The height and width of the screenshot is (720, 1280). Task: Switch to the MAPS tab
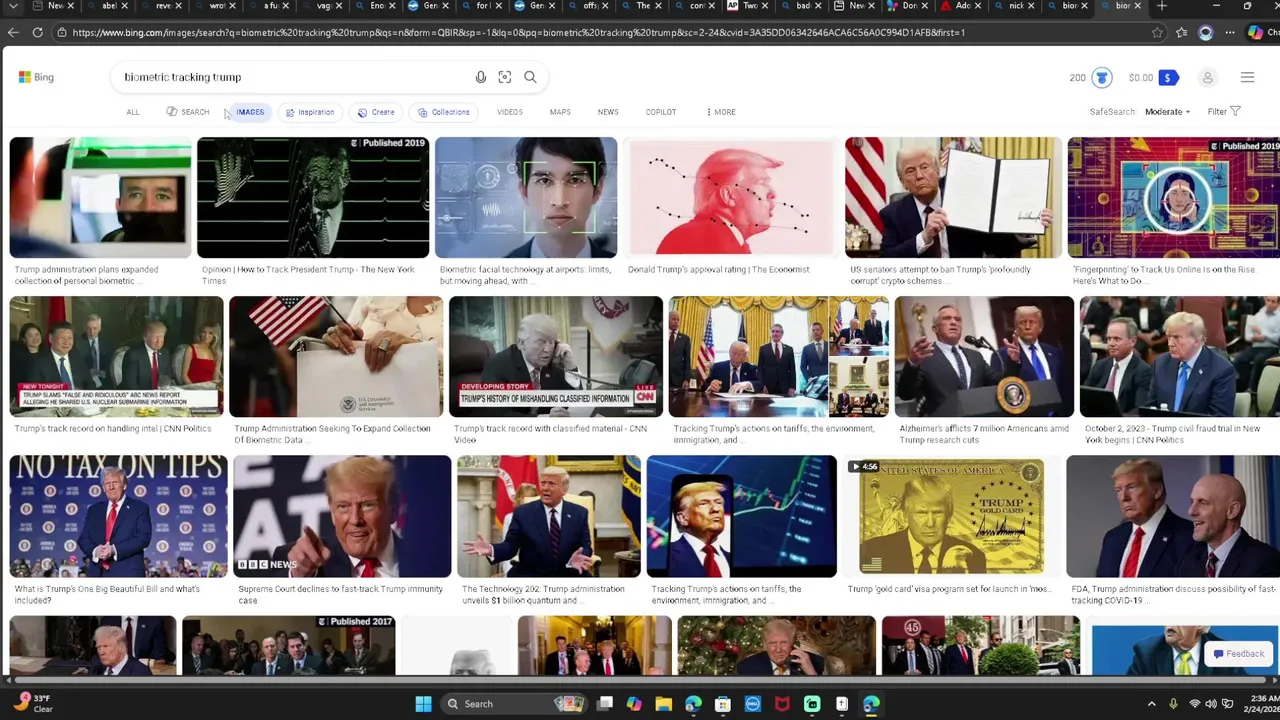click(560, 112)
